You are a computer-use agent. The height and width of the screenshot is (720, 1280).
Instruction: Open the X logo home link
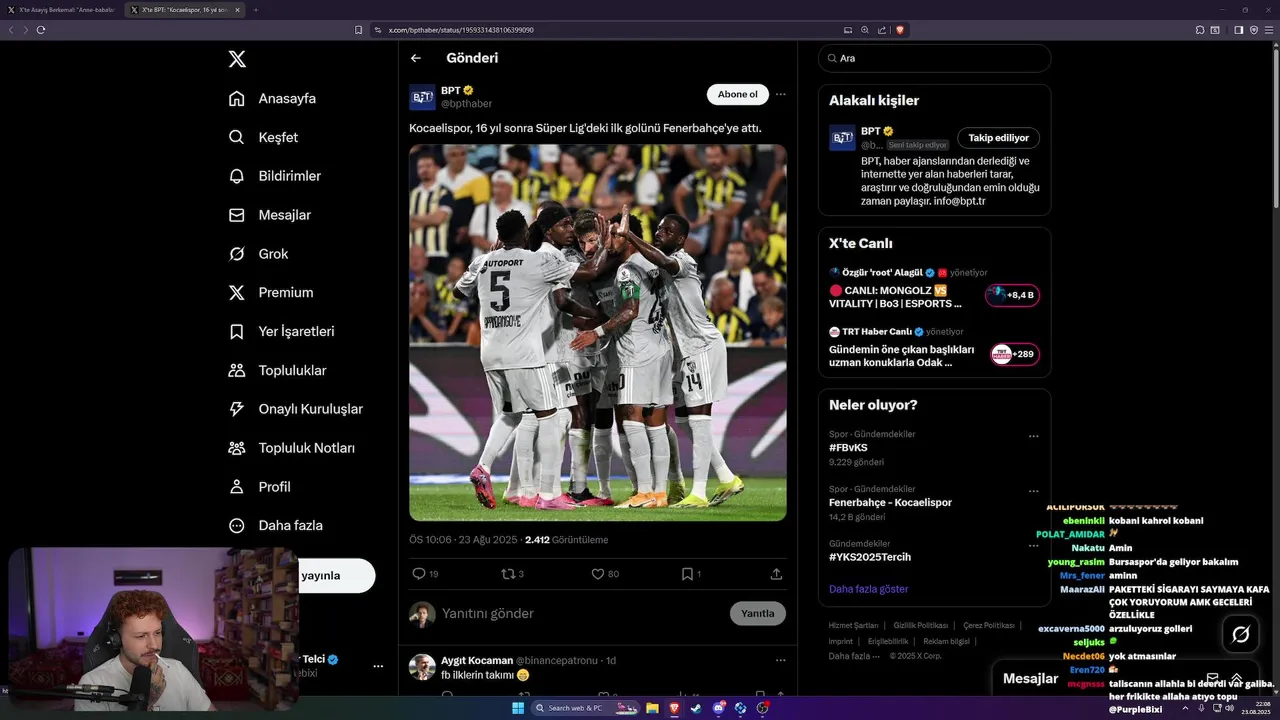[237, 59]
